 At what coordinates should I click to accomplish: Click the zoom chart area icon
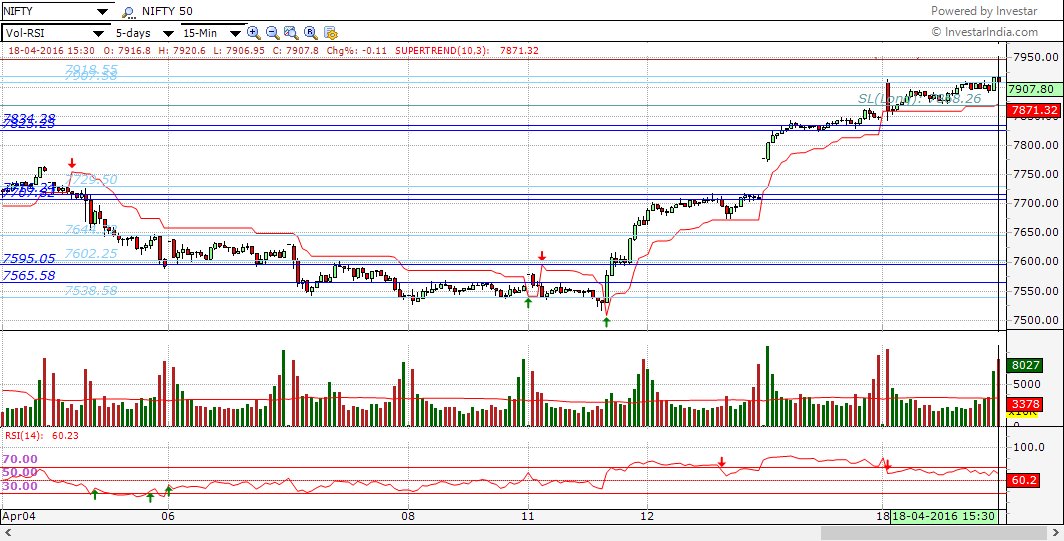[x=291, y=32]
